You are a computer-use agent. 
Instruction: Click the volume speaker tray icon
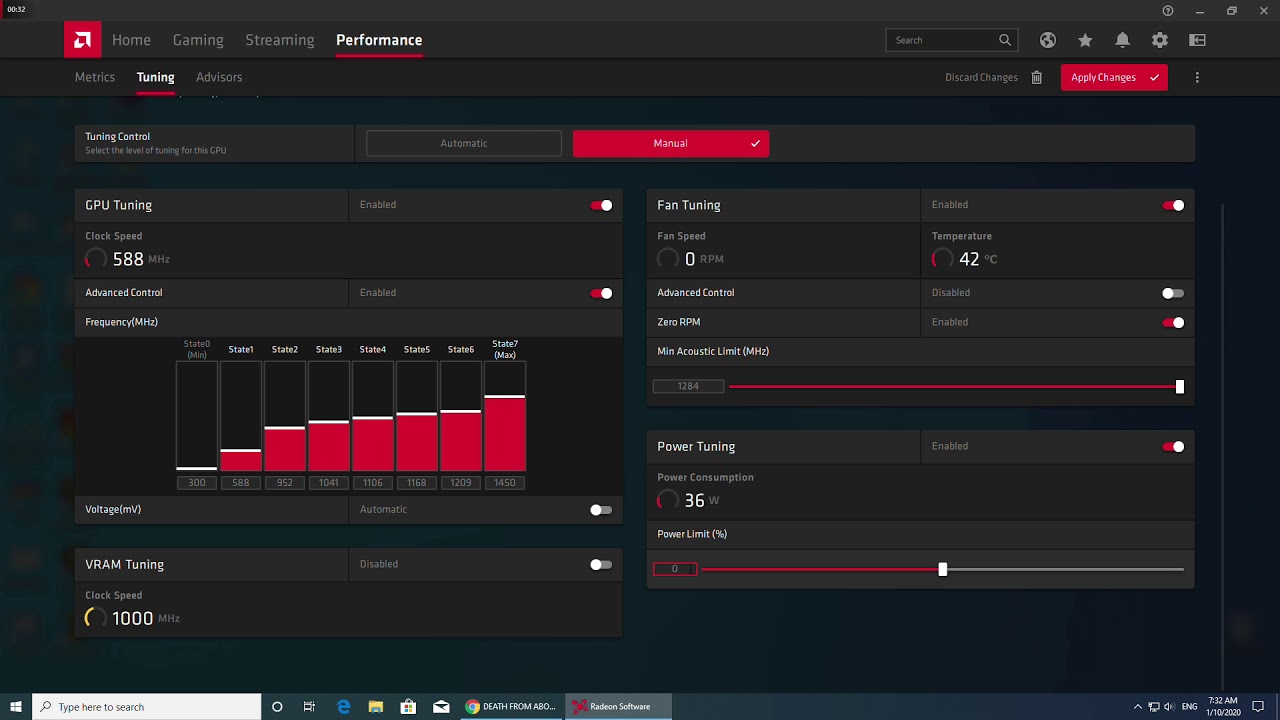tap(1169, 707)
